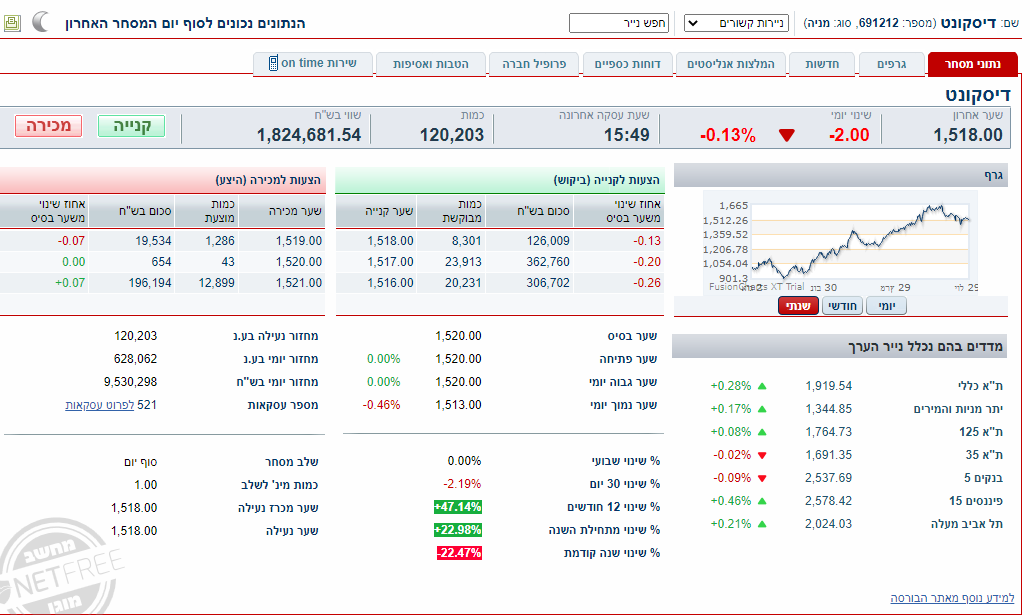Screen dimensions: 1030x615
Task: Open the דוחות כספיים tab
Action: [627, 64]
